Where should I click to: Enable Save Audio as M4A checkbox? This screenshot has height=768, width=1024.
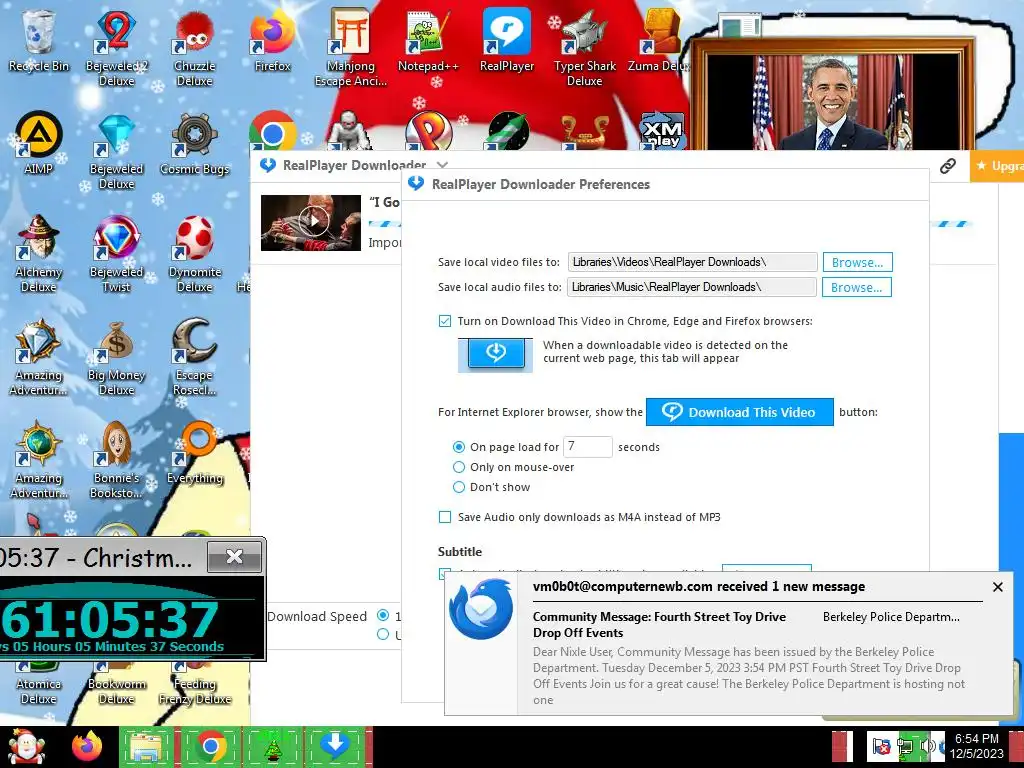point(445,517)
